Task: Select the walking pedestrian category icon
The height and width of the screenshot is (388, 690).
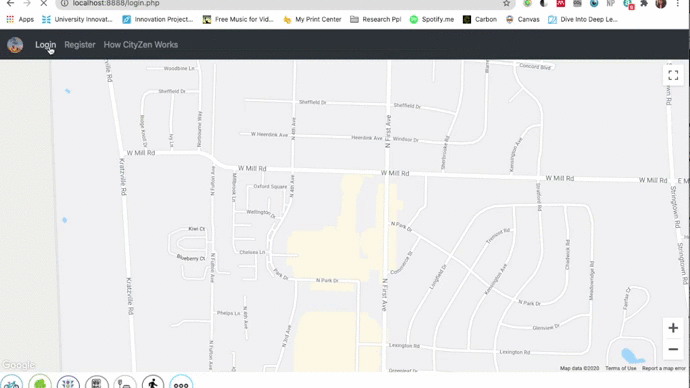Action: [x=153, y=382]
